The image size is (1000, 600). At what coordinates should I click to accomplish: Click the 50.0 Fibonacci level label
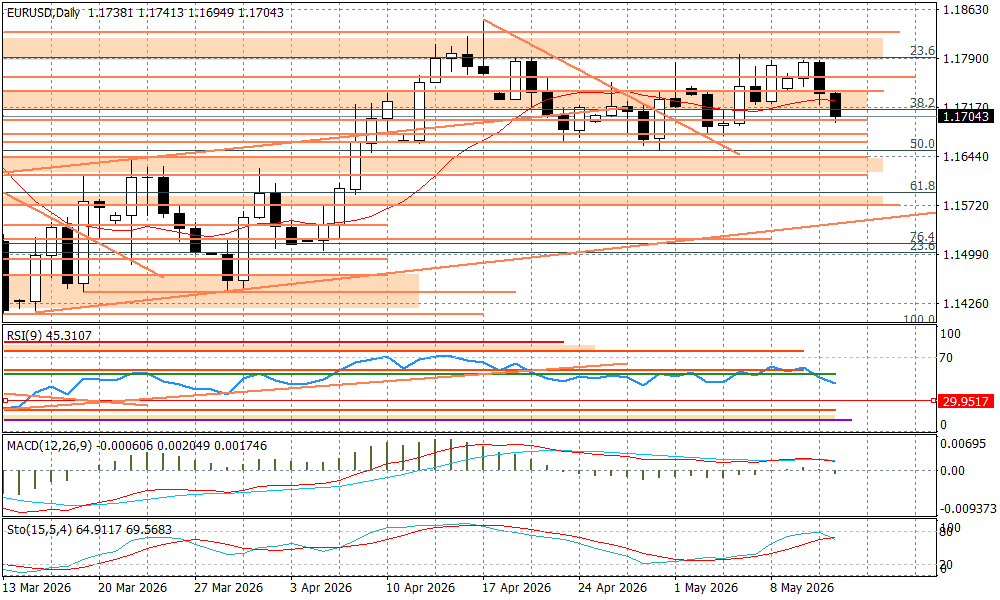click(x=922, y=144)
